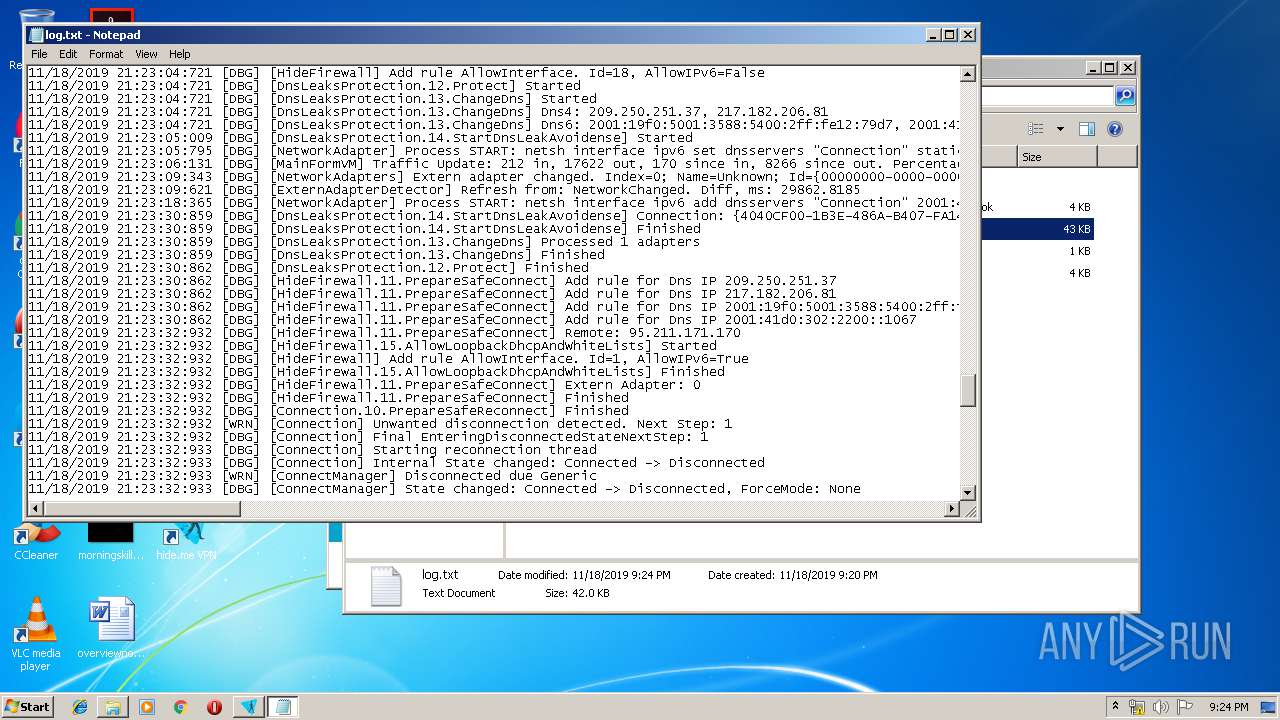Click the Notepad horizontal scrollbar right arrow
Image resolution: width=1280 pixels, height=720 pixels.
952,509
